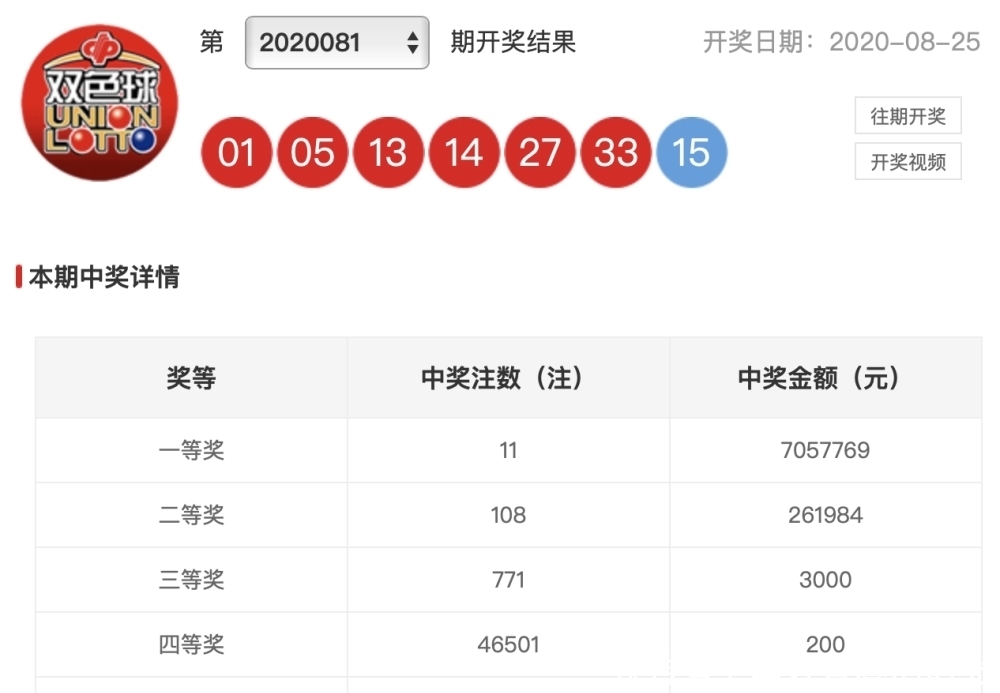This screenshot has width=1000, height=693.
Task: Select the red ball numbered 01
Action: pos(237,152)
